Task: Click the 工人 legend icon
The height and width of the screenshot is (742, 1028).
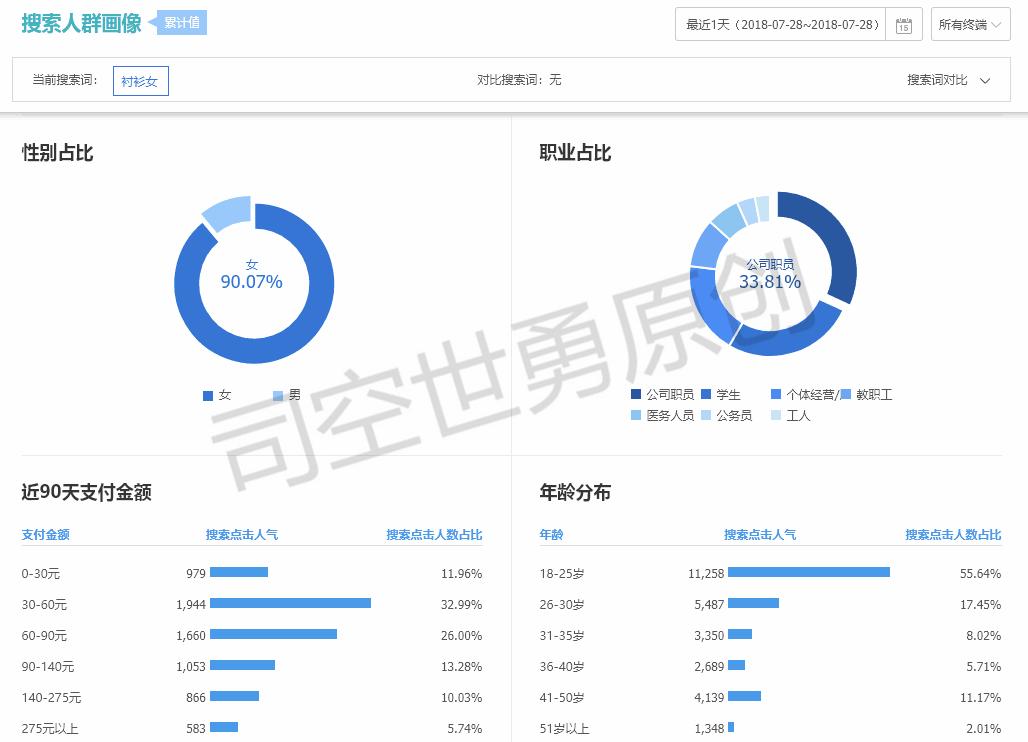Action: click(775, 415)
